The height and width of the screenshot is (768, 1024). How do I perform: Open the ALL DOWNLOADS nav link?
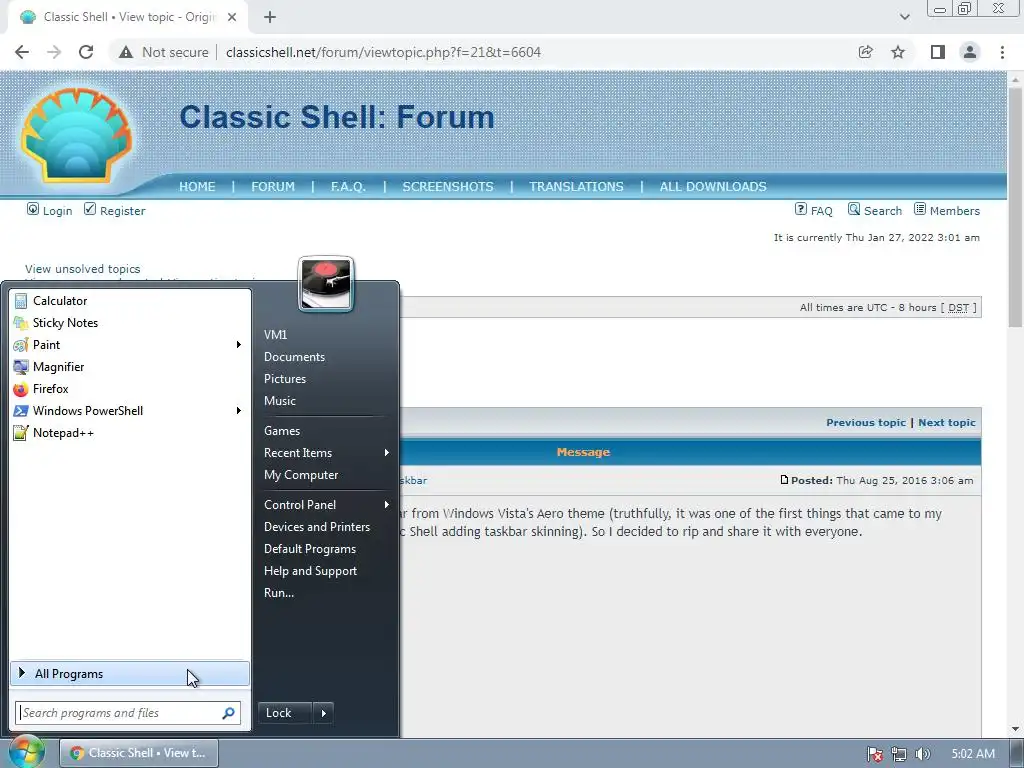(713, 187)
